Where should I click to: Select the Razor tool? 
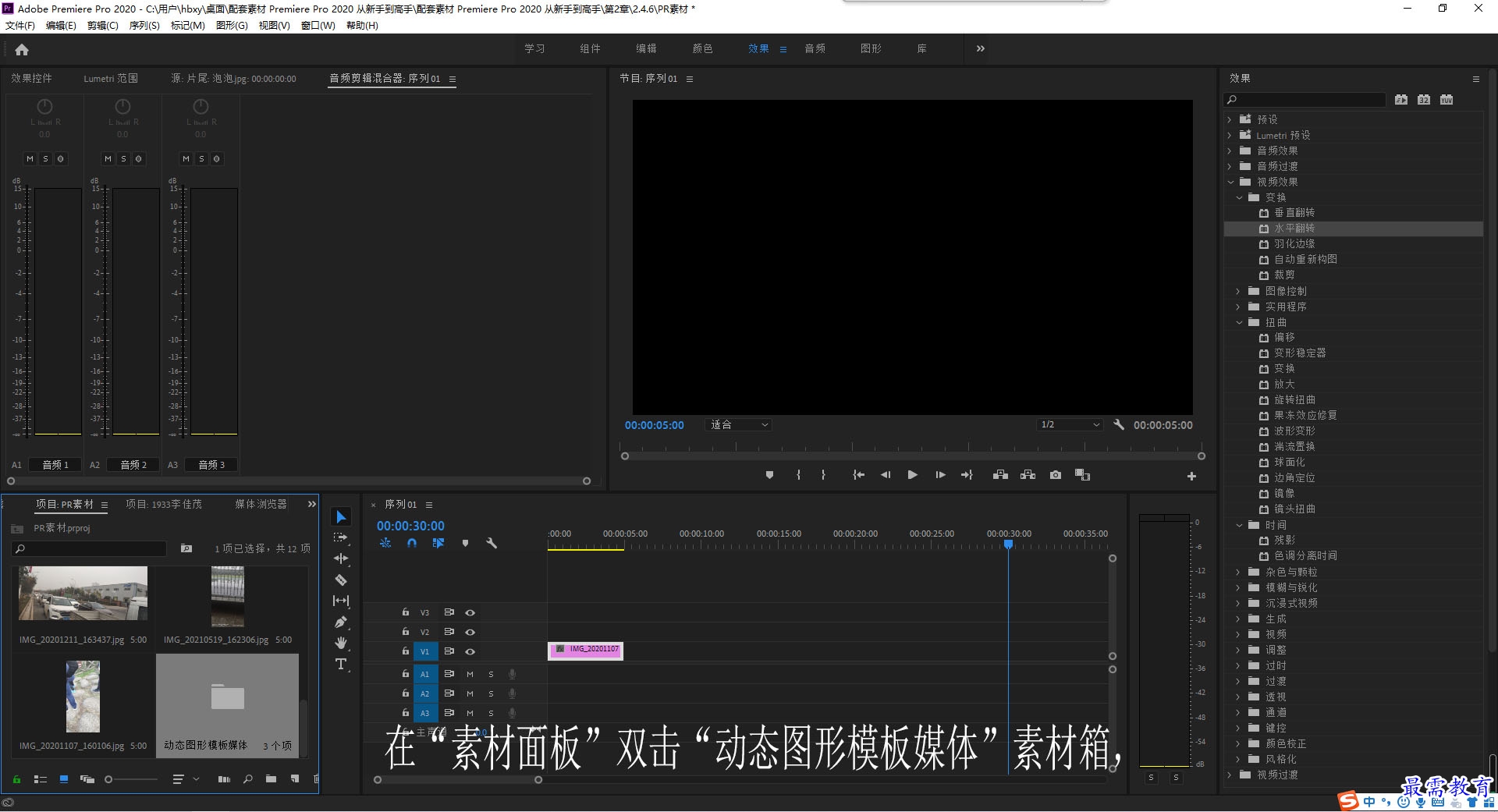tap(341, 580)
